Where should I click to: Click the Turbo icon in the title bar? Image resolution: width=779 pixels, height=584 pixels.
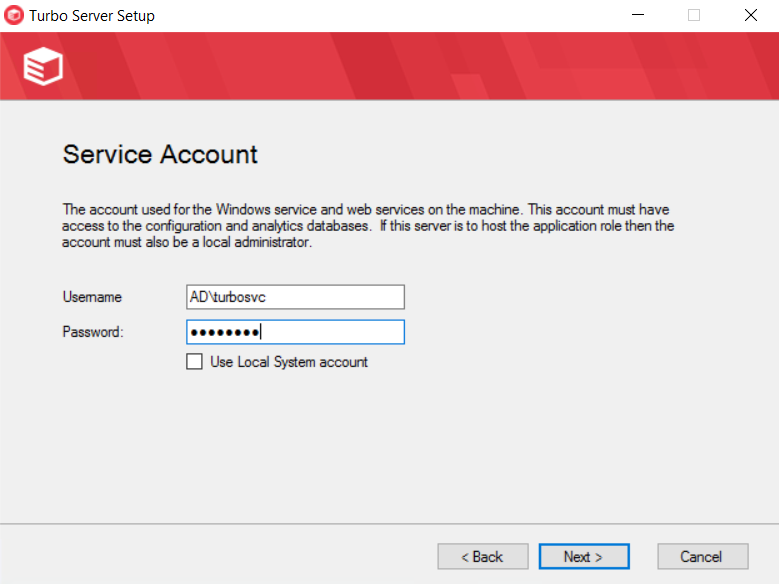pos(14,16)
